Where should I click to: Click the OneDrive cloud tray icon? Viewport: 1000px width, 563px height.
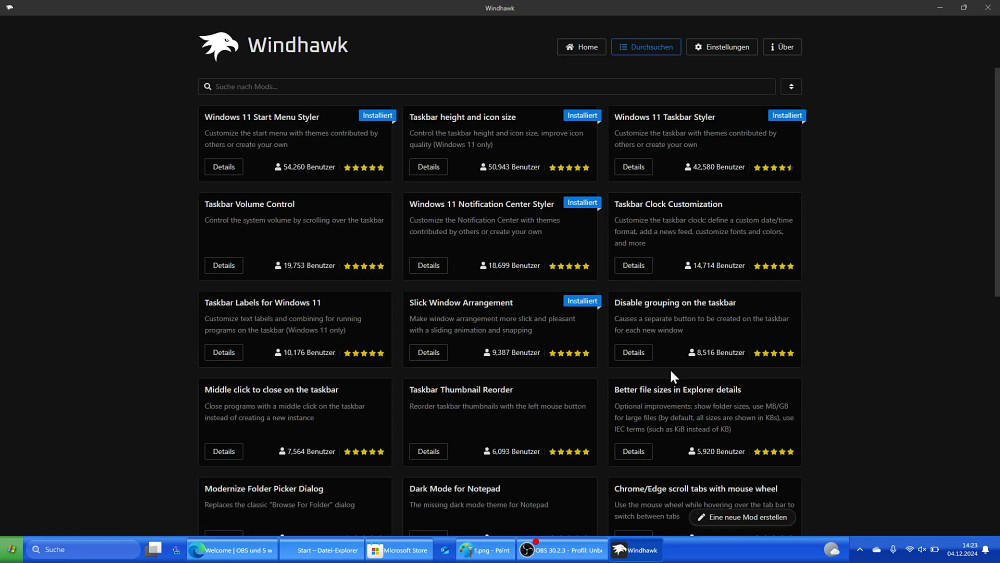click(876, 550)
